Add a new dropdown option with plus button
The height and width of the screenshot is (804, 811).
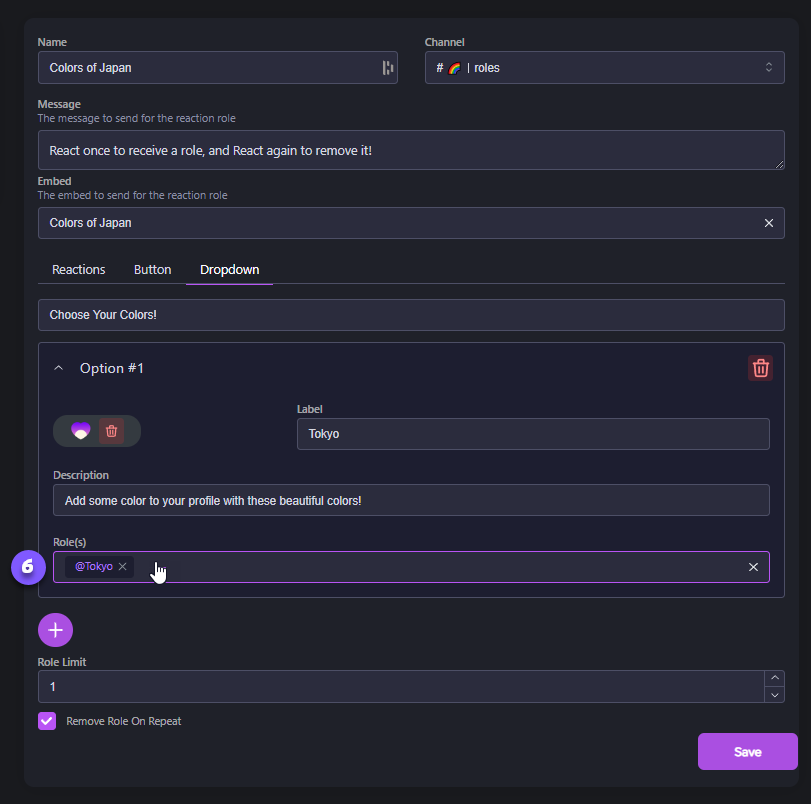[55, 630]
